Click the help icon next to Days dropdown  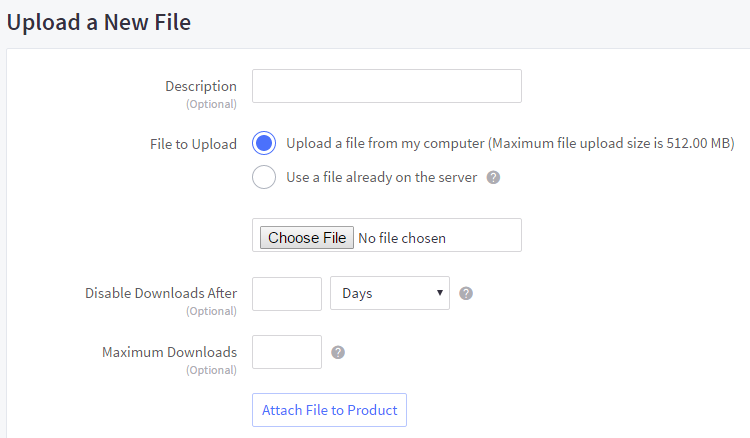(x=466, y=294)
